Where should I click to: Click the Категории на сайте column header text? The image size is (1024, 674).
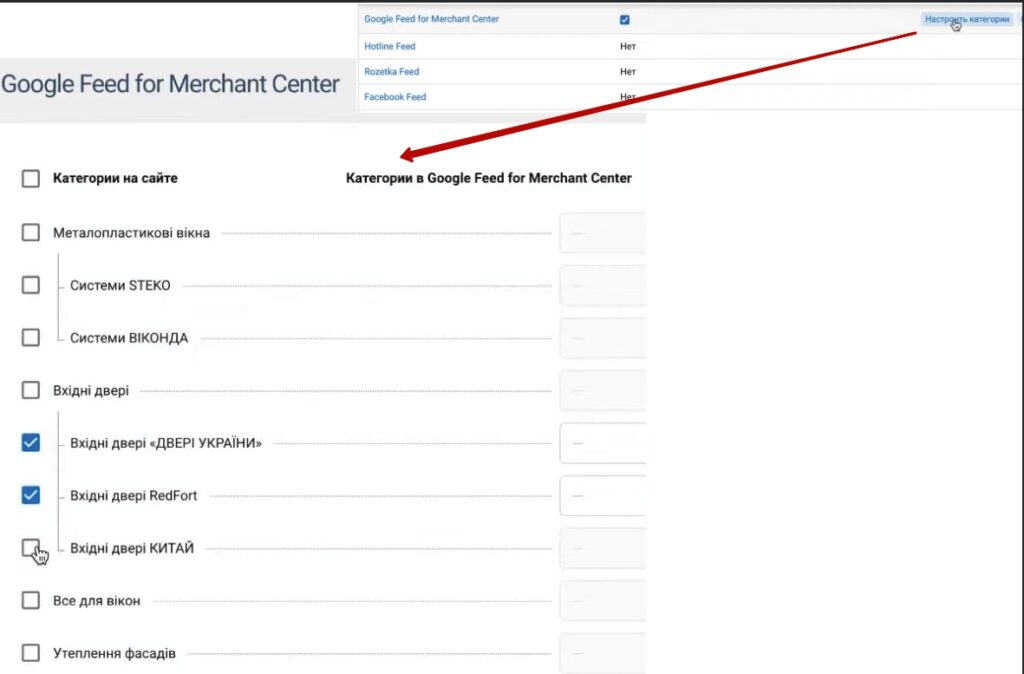(x=115, y=178)
